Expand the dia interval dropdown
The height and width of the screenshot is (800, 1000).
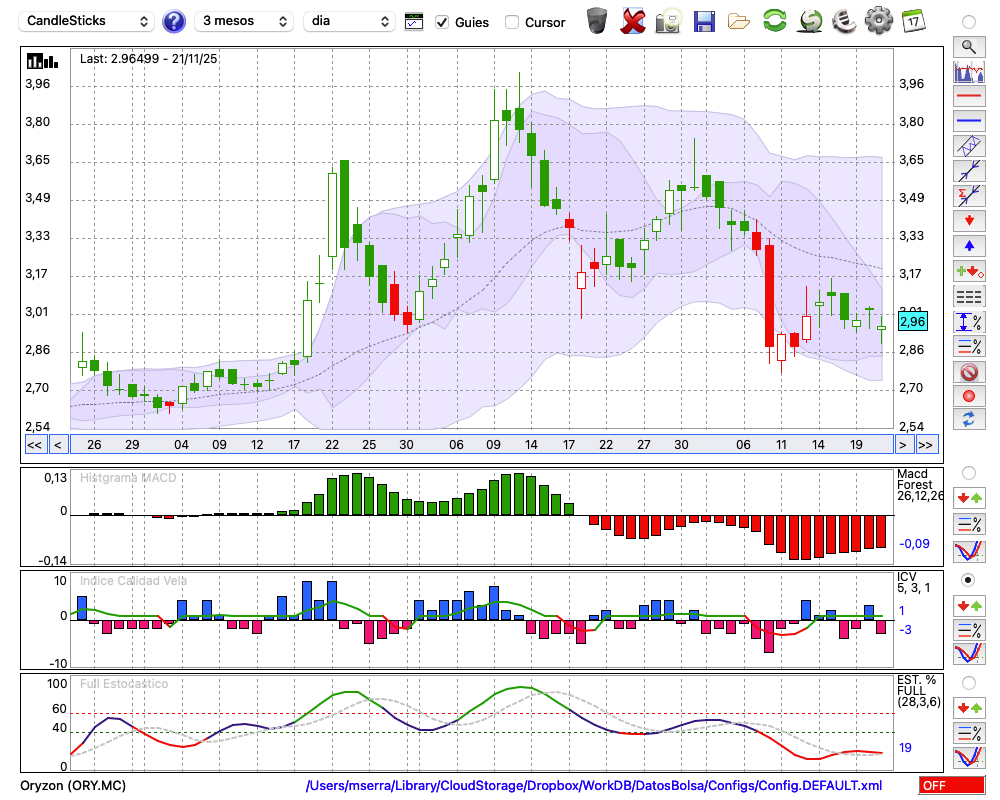pos(350,21)
